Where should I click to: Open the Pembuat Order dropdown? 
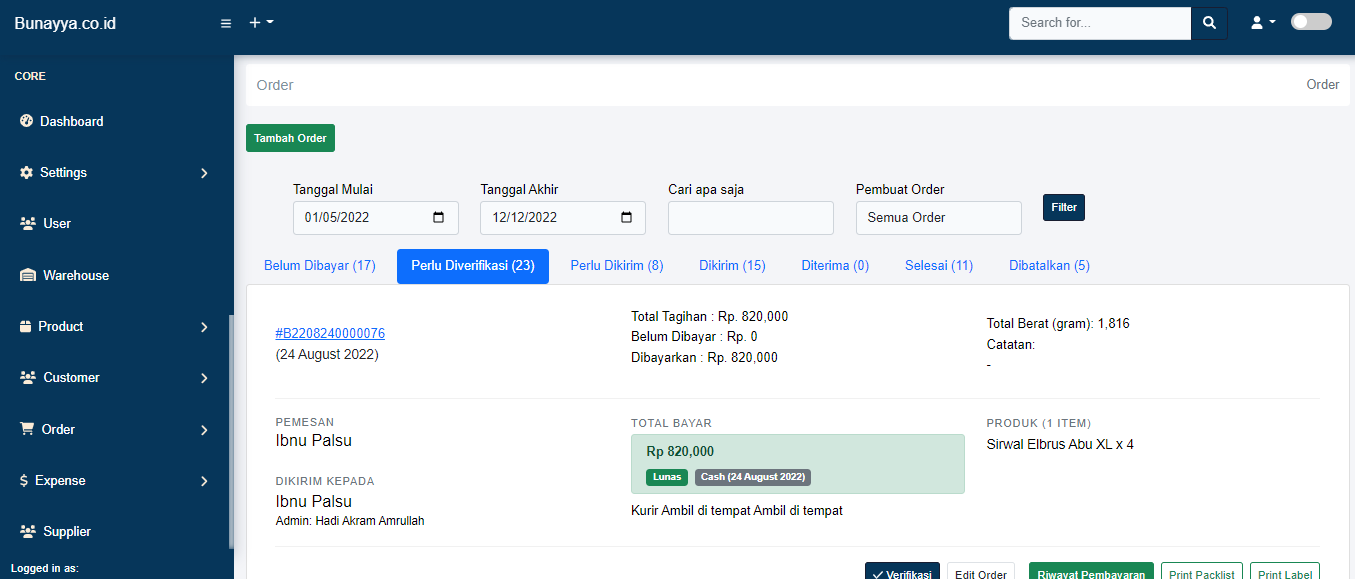[x=939, y=218]
